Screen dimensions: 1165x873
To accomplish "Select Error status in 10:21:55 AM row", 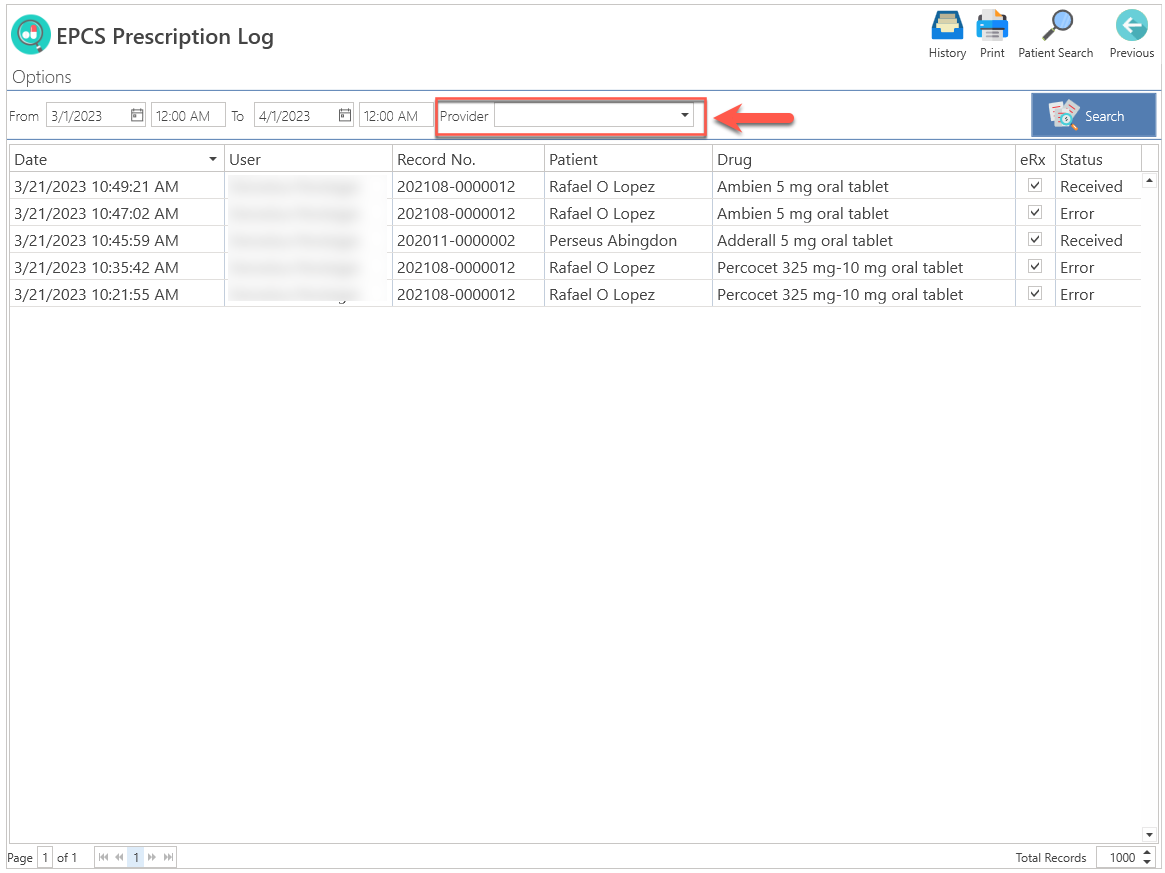I will pos(1097,294).
